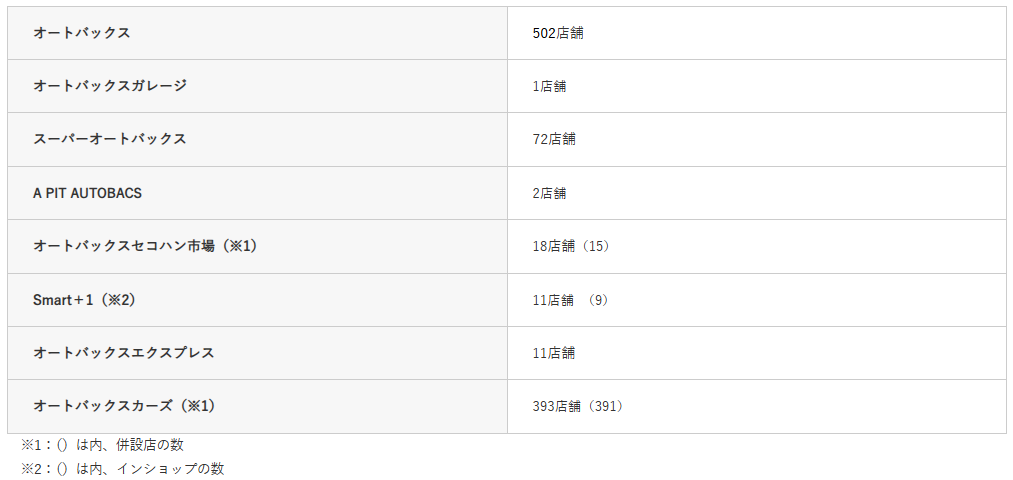Click the ※2 footnote about インショップ
Screen dimensions: 1013x480
(x=122, y=468)
